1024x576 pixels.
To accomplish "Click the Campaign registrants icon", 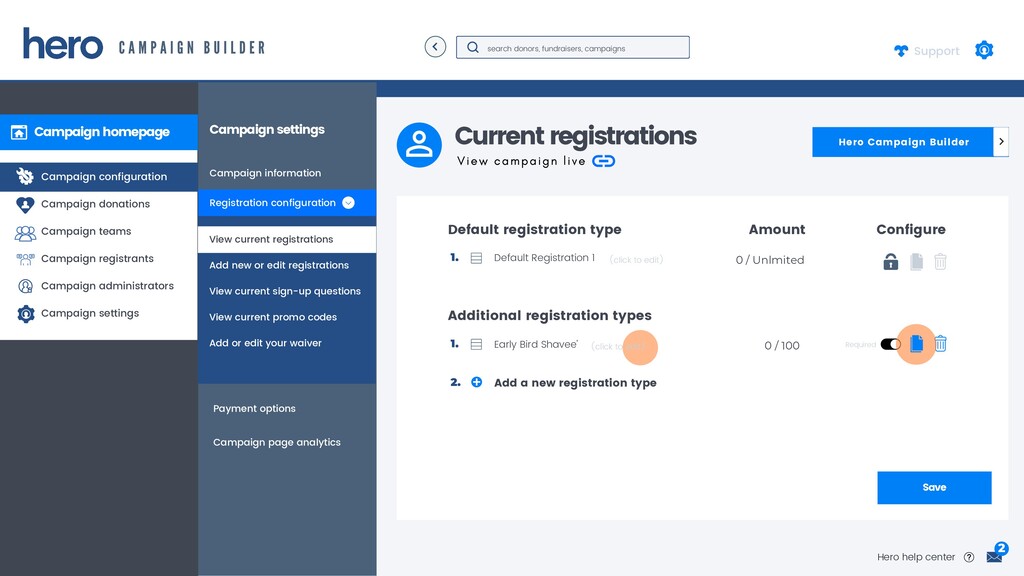I will pos(25,259).
